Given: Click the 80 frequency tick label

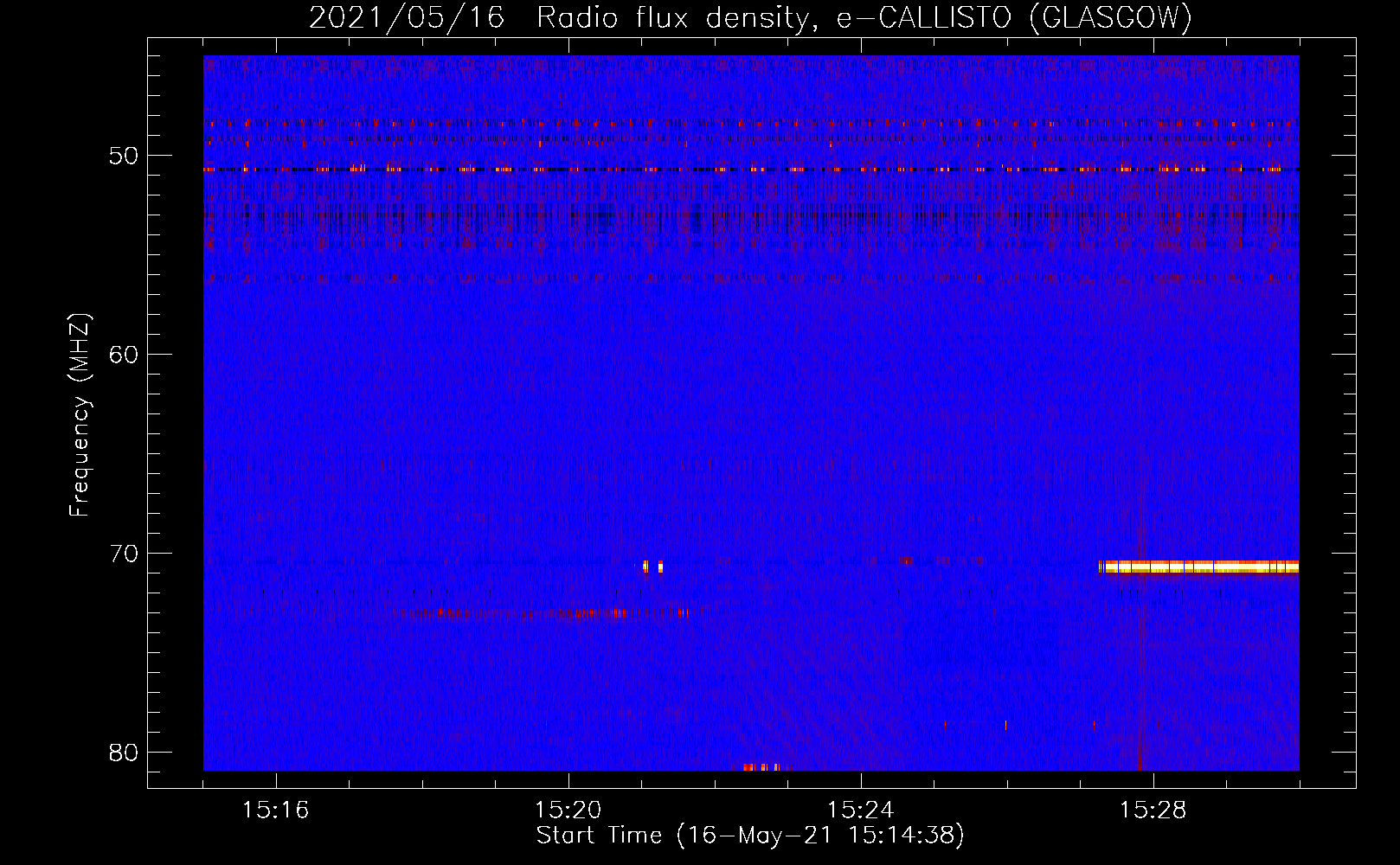Looking at the screenshot, I should tap(125, 753).
